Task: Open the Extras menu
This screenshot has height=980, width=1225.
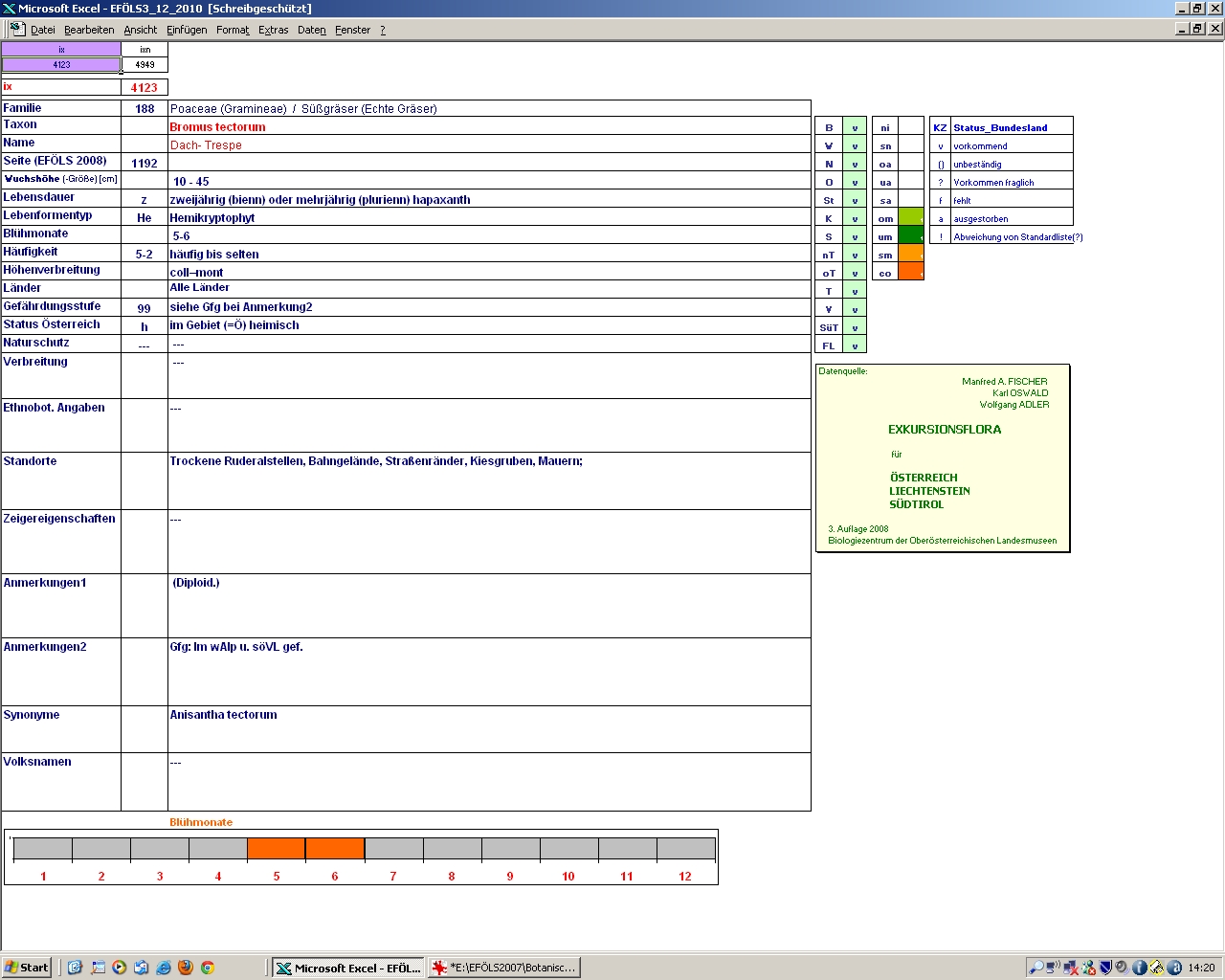Action: coord(273,30)
